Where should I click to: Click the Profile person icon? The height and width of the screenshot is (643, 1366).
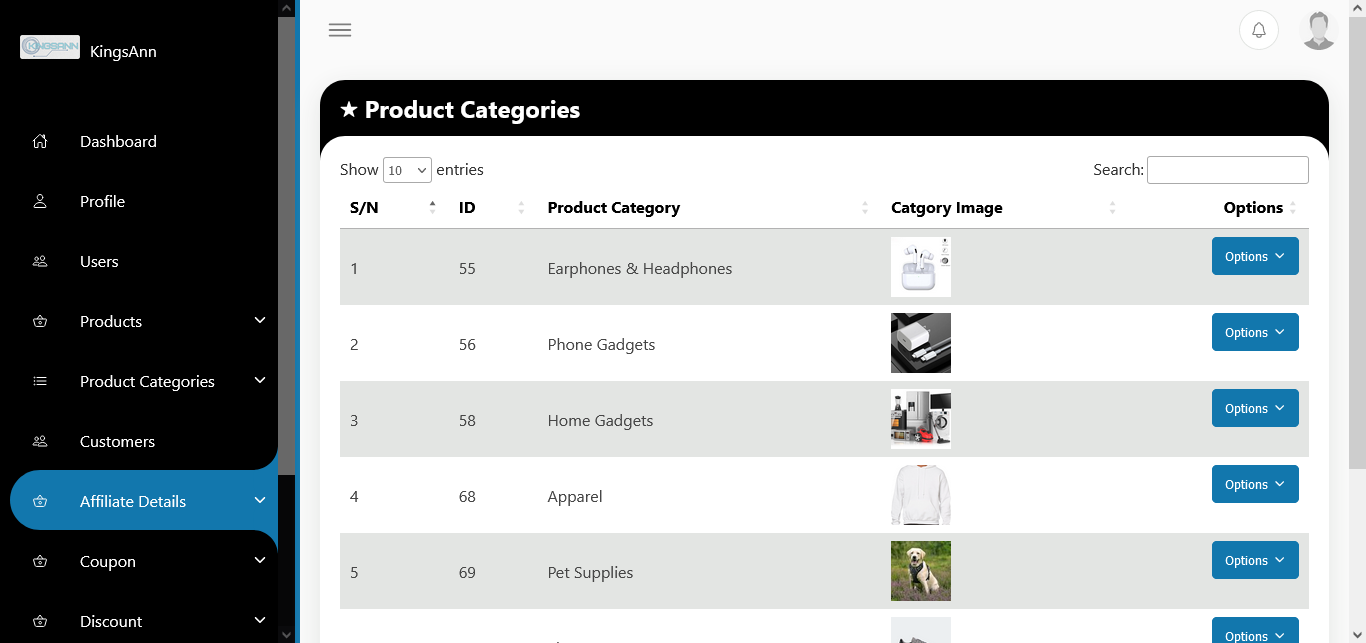pyautogui.click(x=40, y=201)
